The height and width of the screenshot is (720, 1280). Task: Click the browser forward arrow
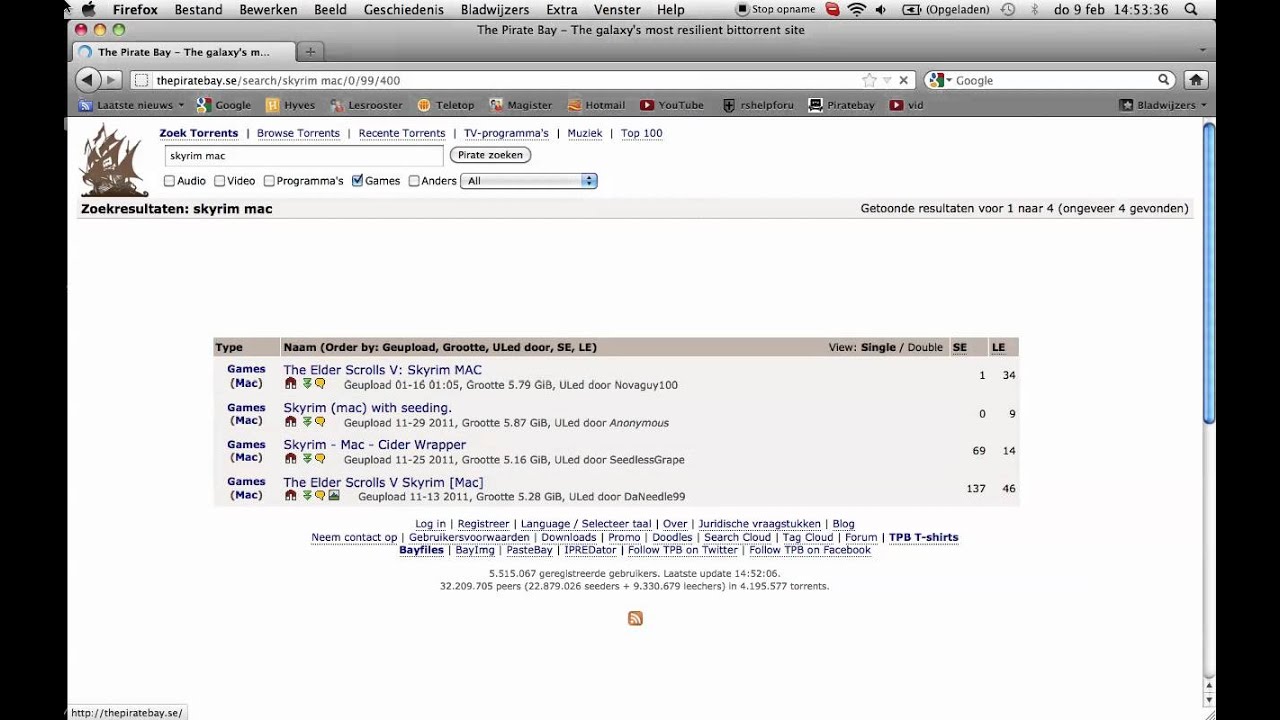point(112,80)
